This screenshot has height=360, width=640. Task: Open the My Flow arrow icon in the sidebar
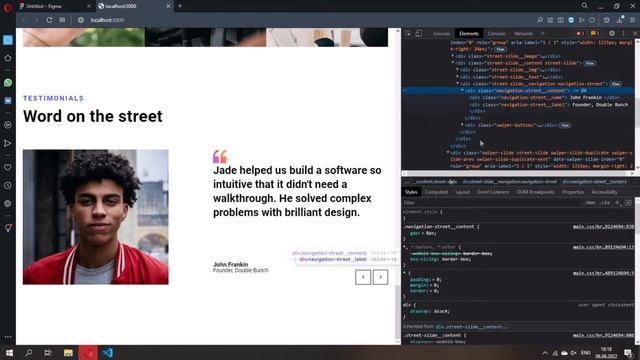[x=8, y=143]
